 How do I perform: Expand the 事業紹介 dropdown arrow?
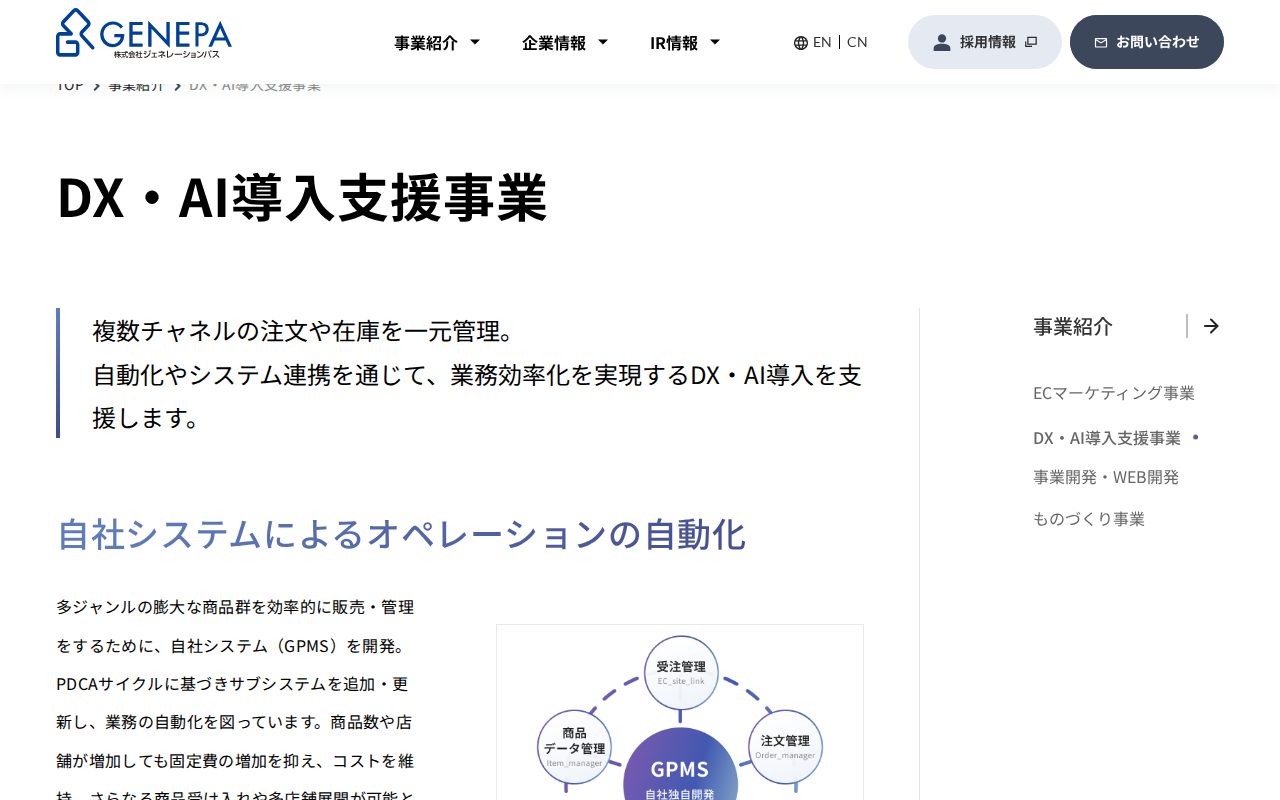click(475, 42)
